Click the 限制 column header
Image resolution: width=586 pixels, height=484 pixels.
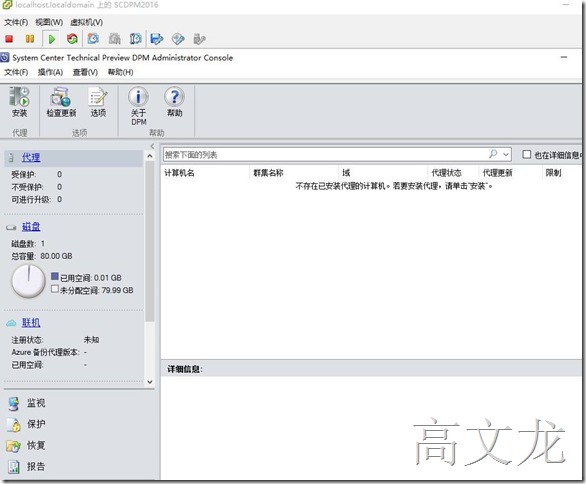553,173
